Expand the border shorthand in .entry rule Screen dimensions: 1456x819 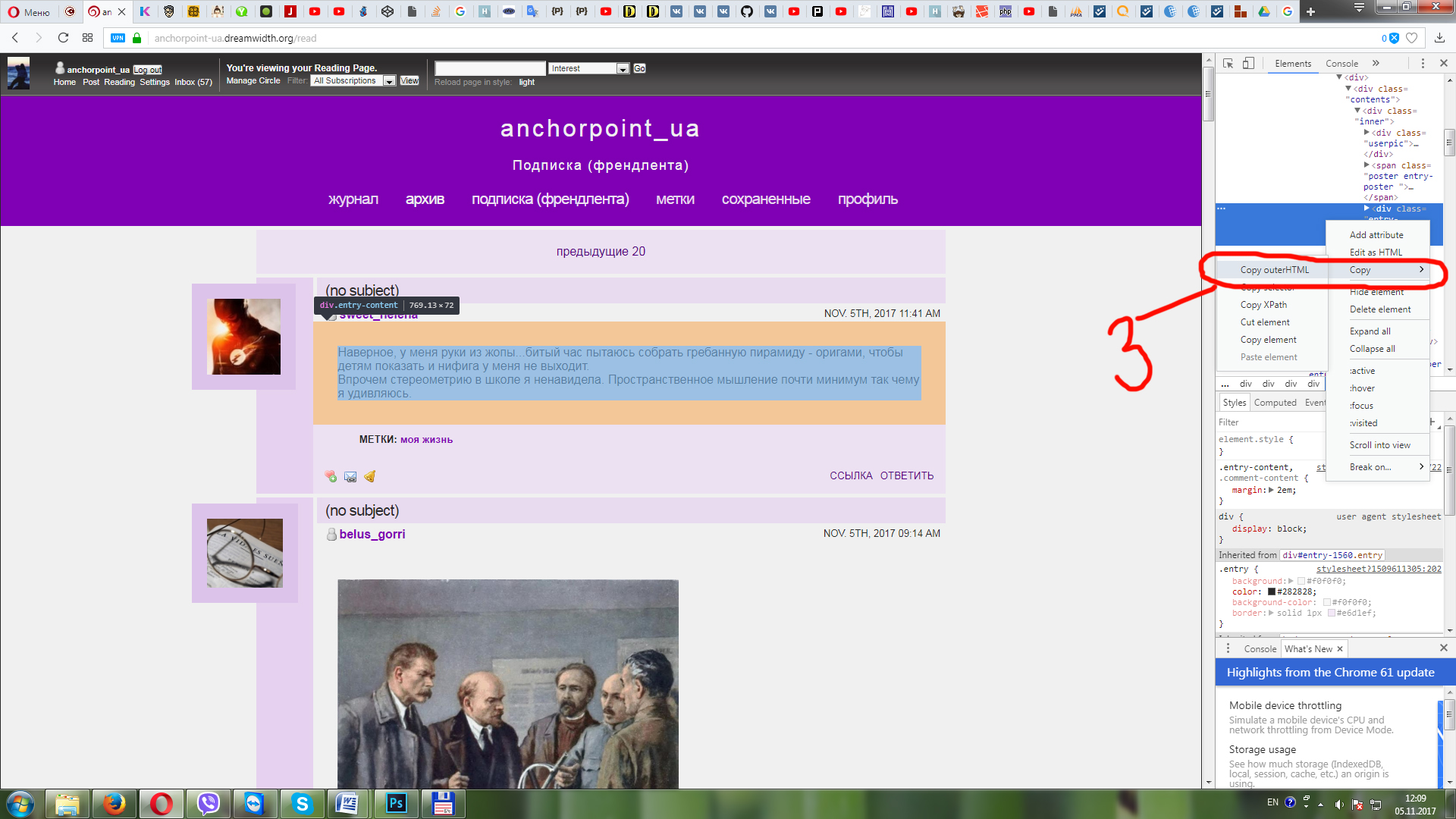pyautogui.click(x=1272, y=613)
